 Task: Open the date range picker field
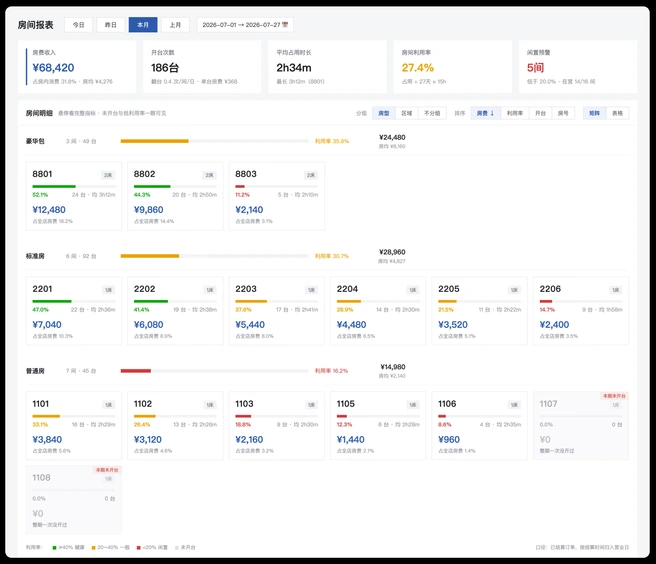coord(245,25)
